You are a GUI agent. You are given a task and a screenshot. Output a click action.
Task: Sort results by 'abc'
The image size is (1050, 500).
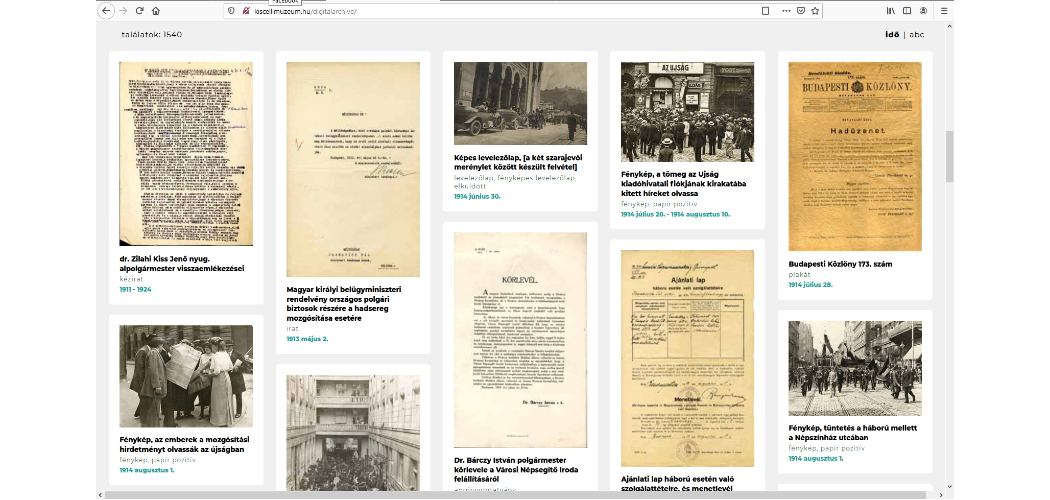coord(916,34)
